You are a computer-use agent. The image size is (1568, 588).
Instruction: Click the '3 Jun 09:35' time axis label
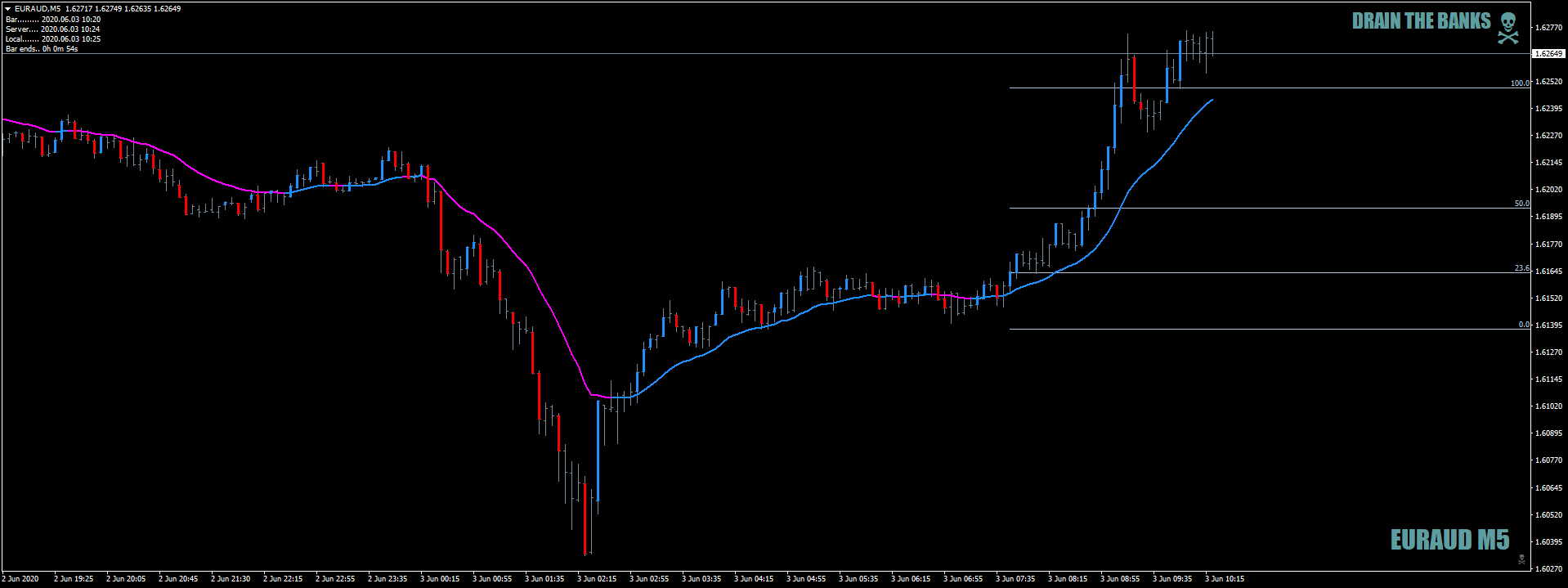(1172, 579)
